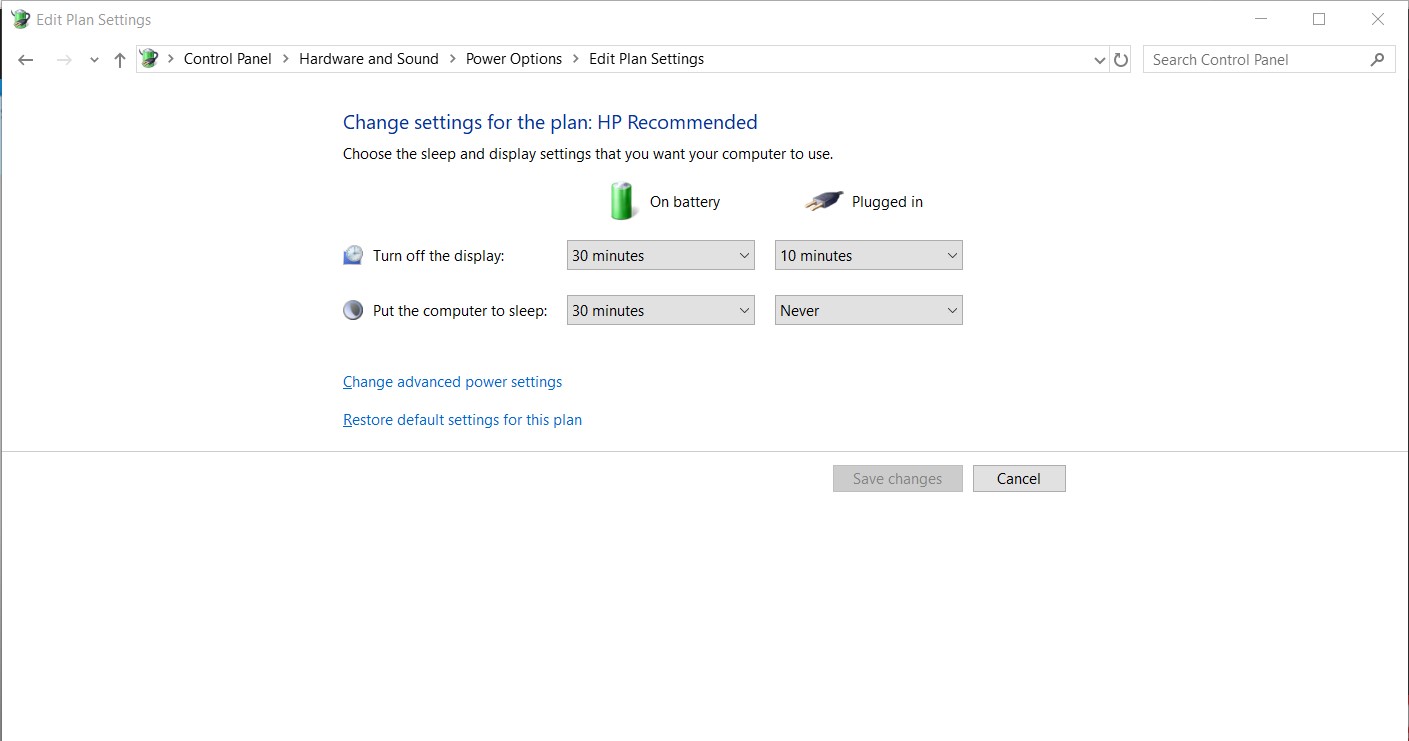The width and height of the screenshot is (1409, 741).
Task: Open display-off dropdown for On battery
Action: click(661, 256)
